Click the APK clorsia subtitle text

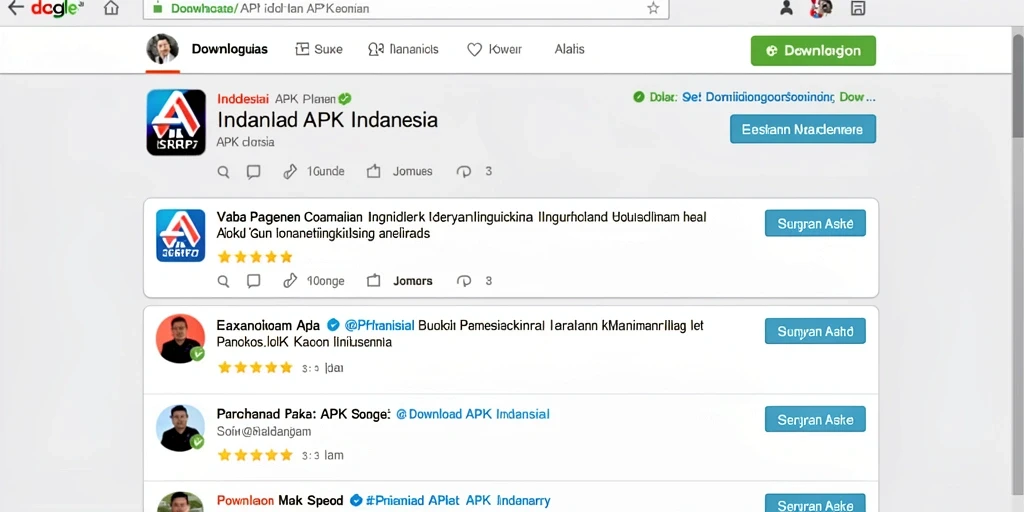(246, 142)
